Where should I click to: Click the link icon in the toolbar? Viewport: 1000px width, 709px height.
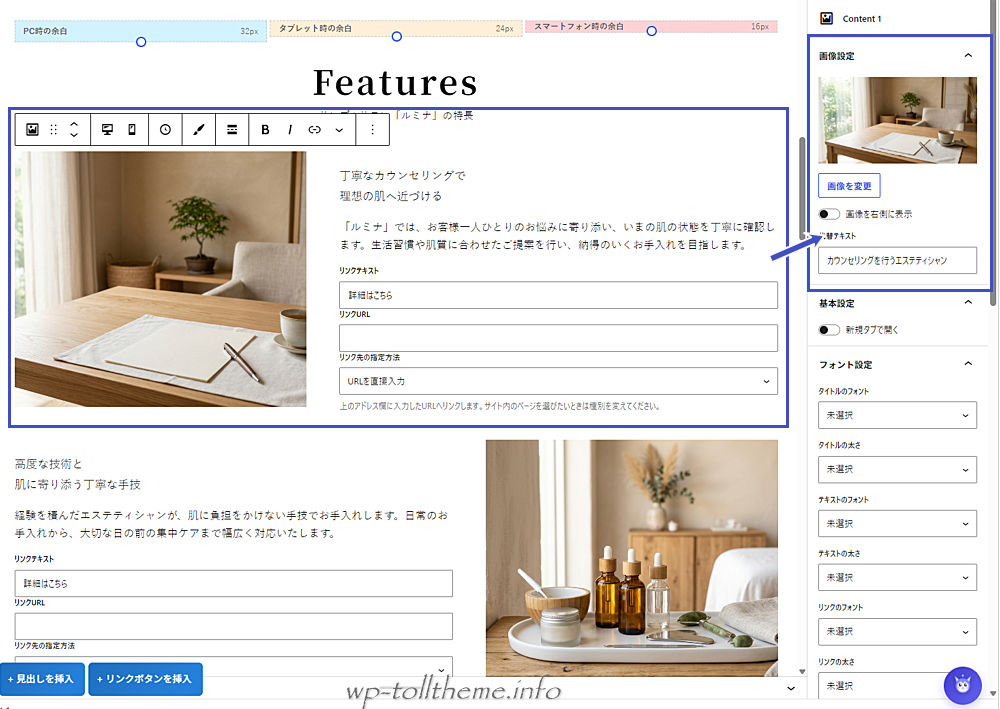314,129
